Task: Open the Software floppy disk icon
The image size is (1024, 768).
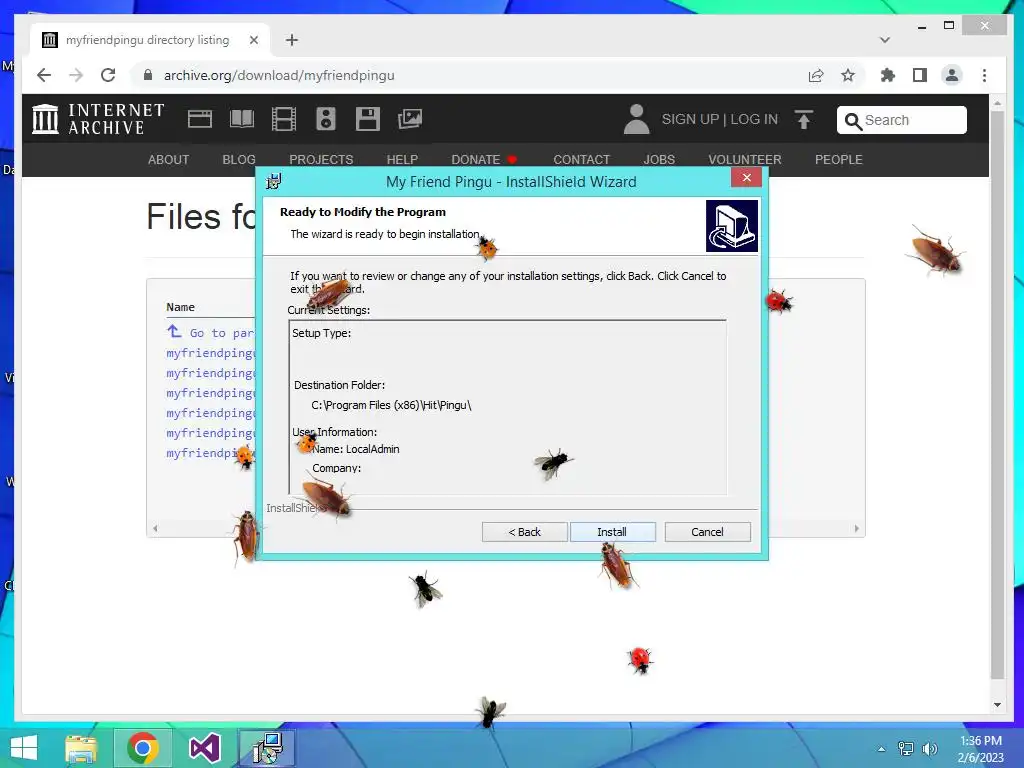Action: 368,119
